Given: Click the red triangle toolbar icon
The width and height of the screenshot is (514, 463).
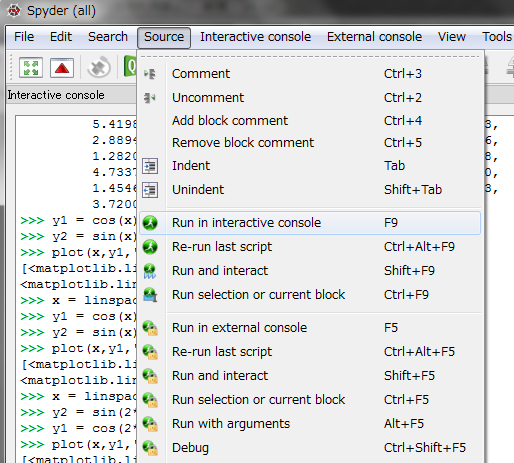Looking at the screenshot, I should [62, 68].
